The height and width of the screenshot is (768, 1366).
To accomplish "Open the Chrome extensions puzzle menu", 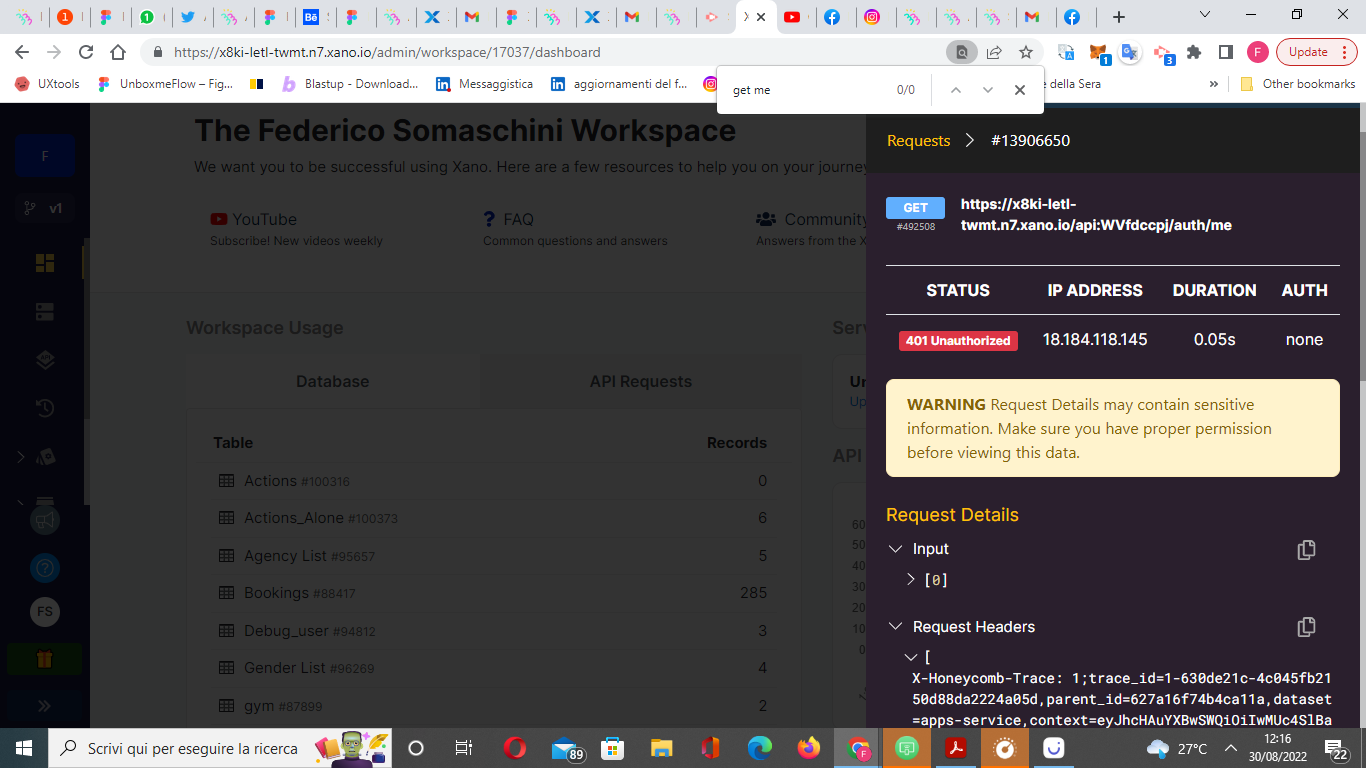I will pyautogui.click(x=1194, y=52).
